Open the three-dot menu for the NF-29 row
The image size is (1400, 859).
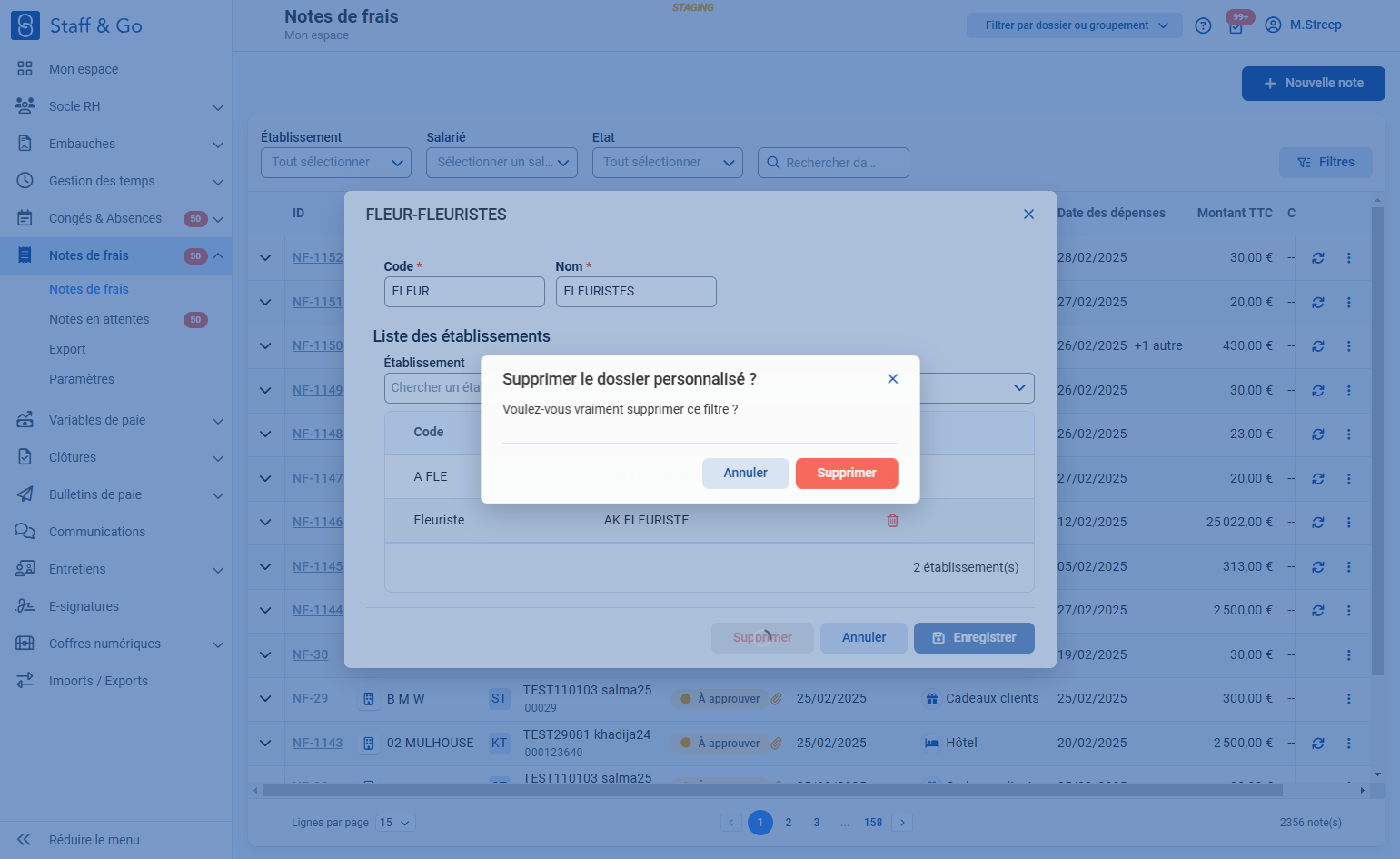point(1348,699)
